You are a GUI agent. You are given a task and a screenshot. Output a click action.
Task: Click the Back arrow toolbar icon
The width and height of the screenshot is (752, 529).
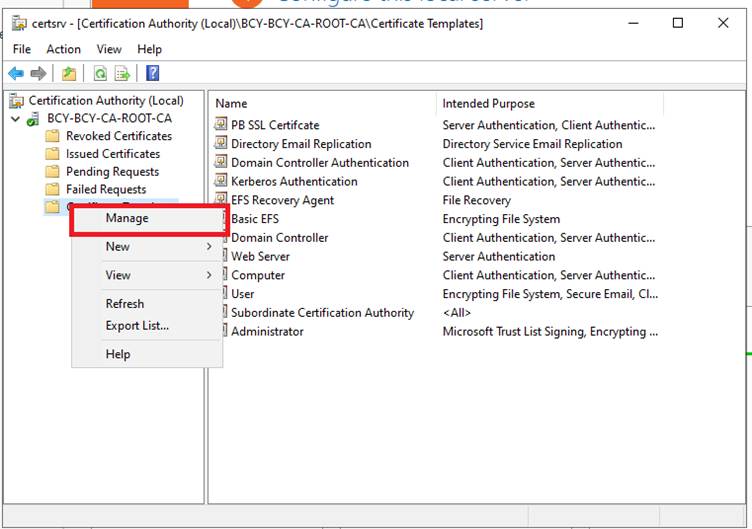[x=15, y=73]
